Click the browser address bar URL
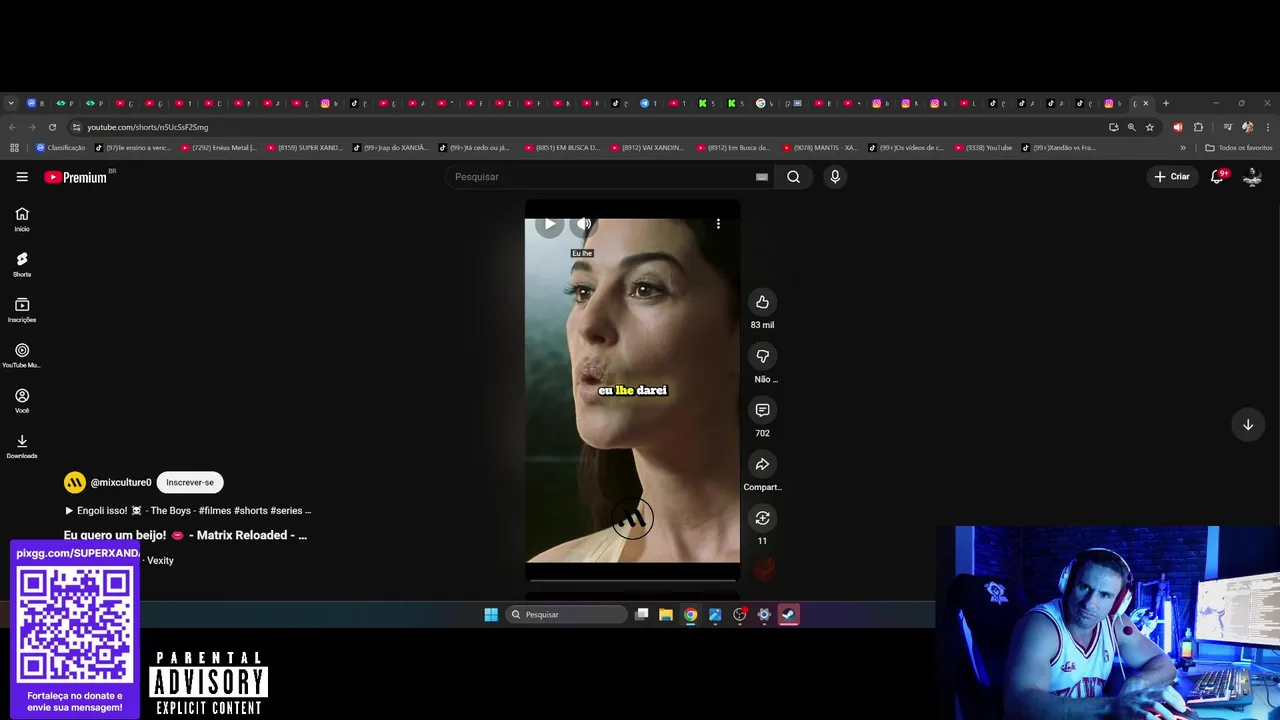 (148, 127)
